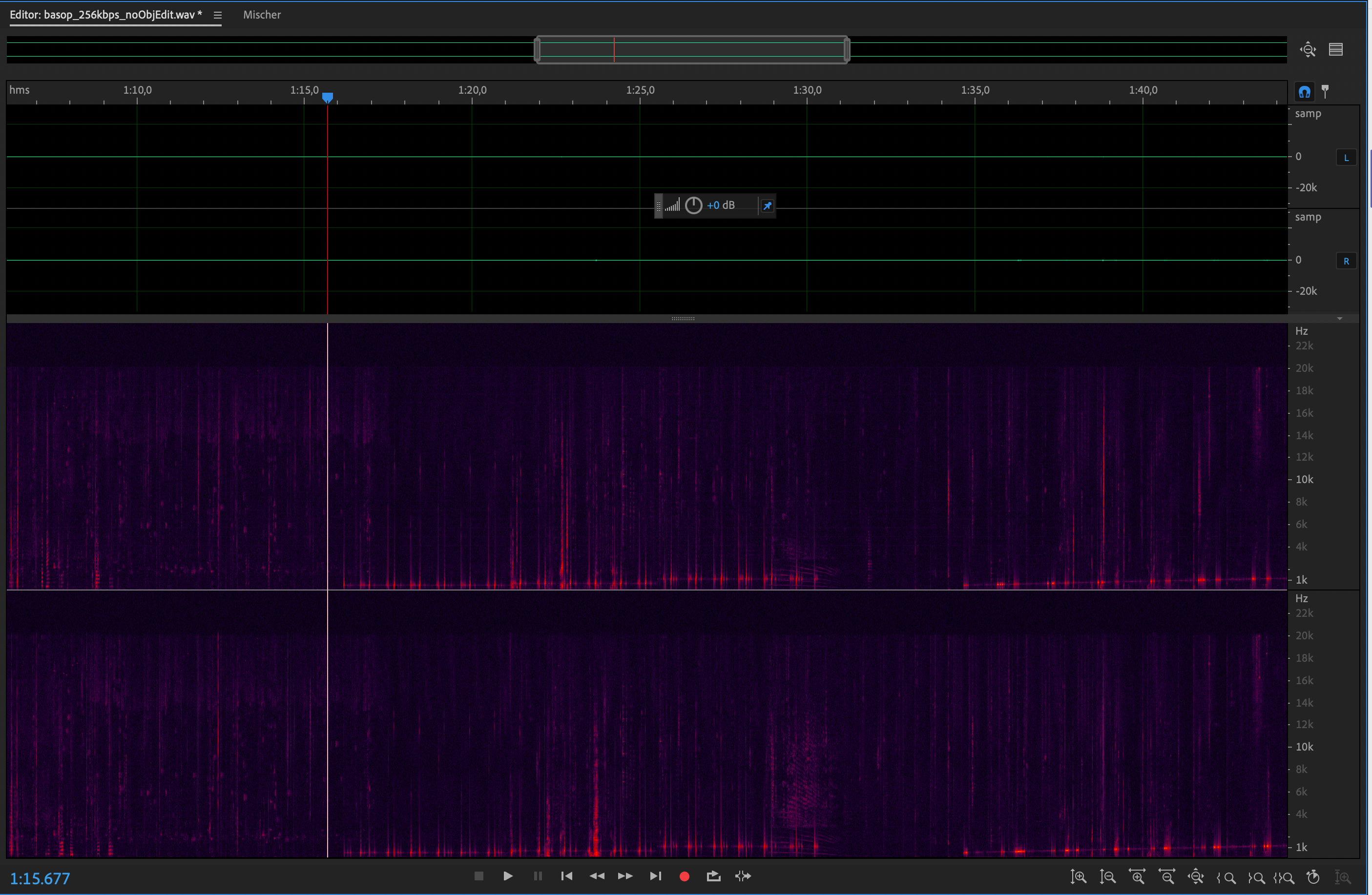Image resolution: width=1372 pixels, height=895 pixels.
Task: Click the Zoom Out (Amplitude) icon
Action: tap(1107, 876)
